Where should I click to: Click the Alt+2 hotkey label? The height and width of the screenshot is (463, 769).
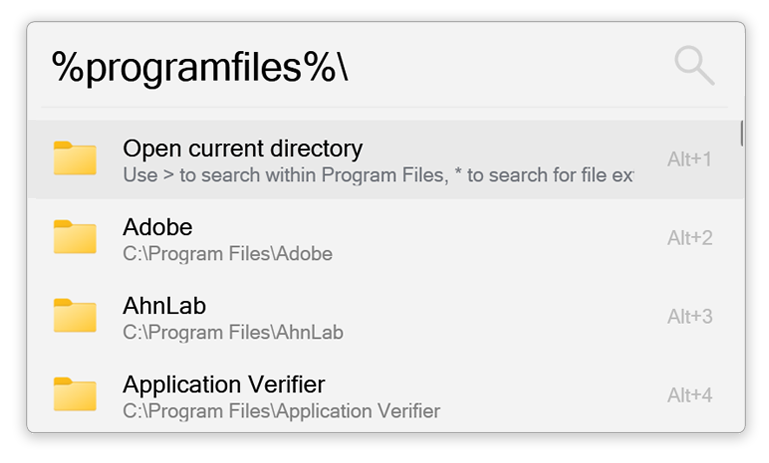(x=690, y=238)
